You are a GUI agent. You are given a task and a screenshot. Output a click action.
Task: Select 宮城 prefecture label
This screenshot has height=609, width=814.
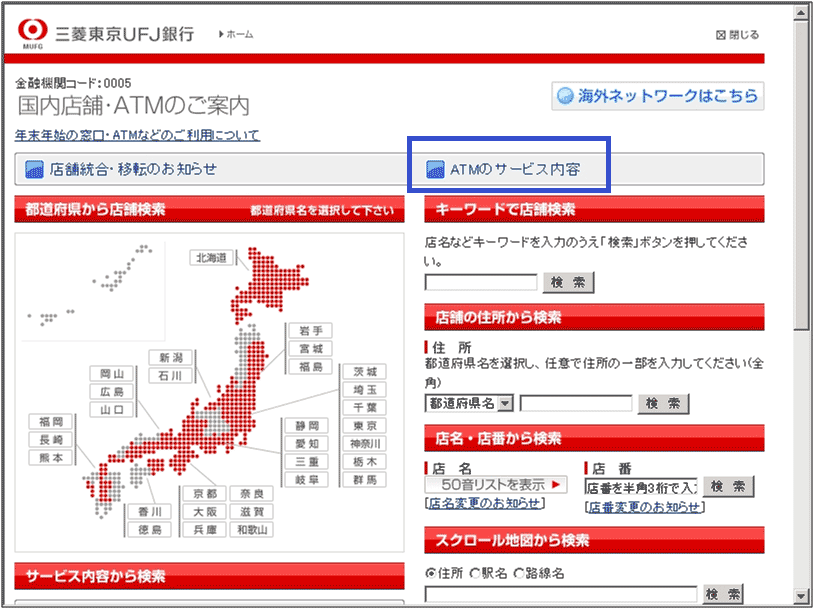tap(310, 349)
